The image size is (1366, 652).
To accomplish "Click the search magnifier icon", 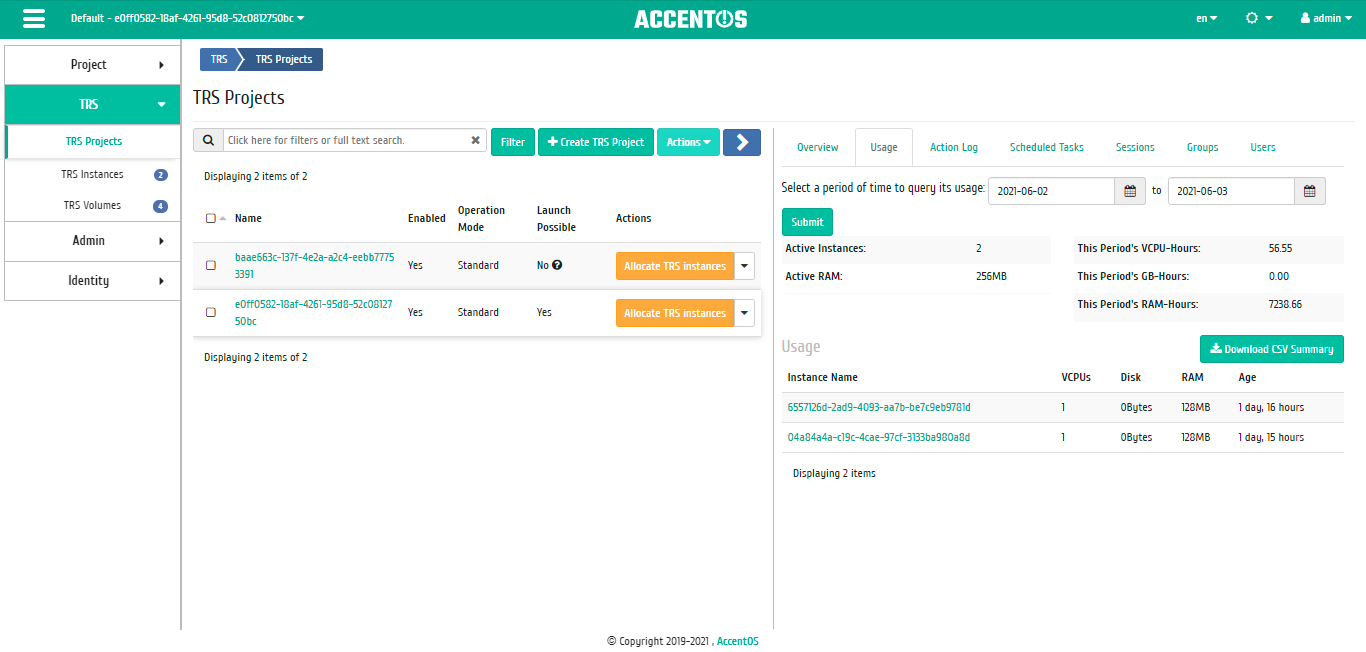I will (x=208, y=141).
